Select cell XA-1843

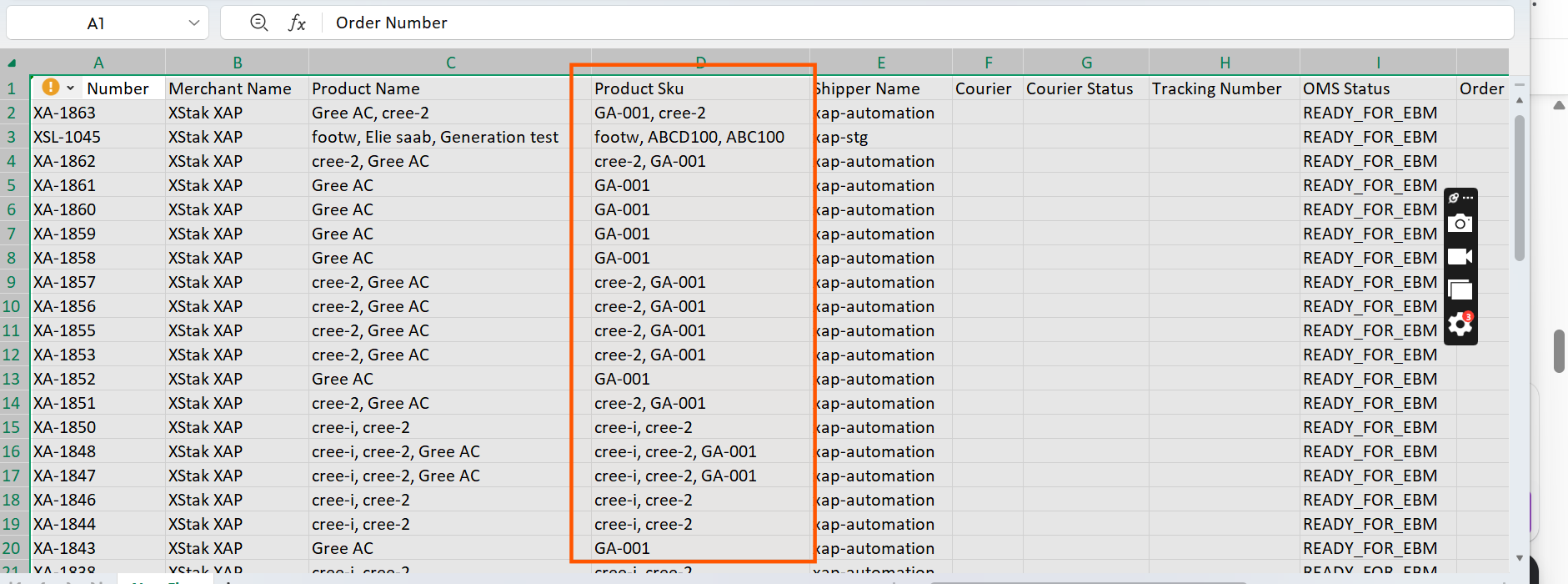[x=98, y=548]
